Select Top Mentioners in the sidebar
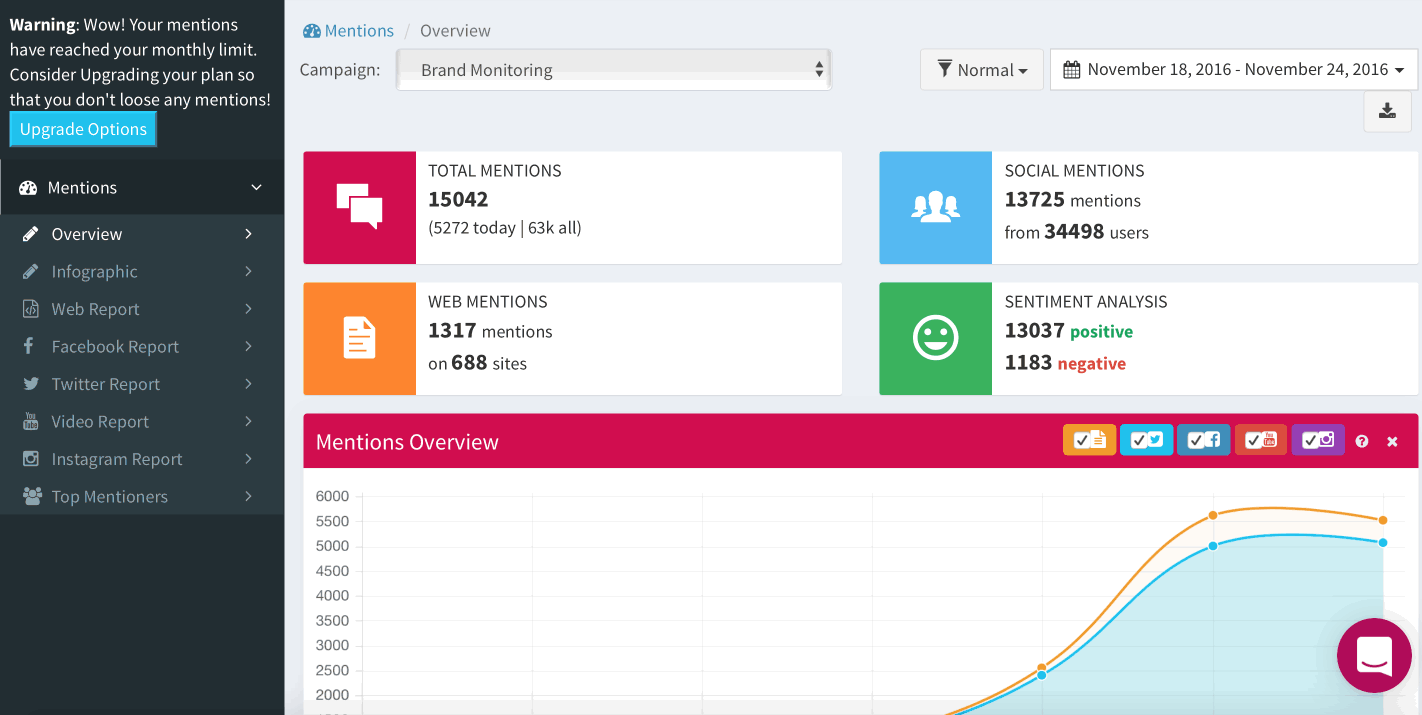The image size is (1422, 715). coord(109,497)
